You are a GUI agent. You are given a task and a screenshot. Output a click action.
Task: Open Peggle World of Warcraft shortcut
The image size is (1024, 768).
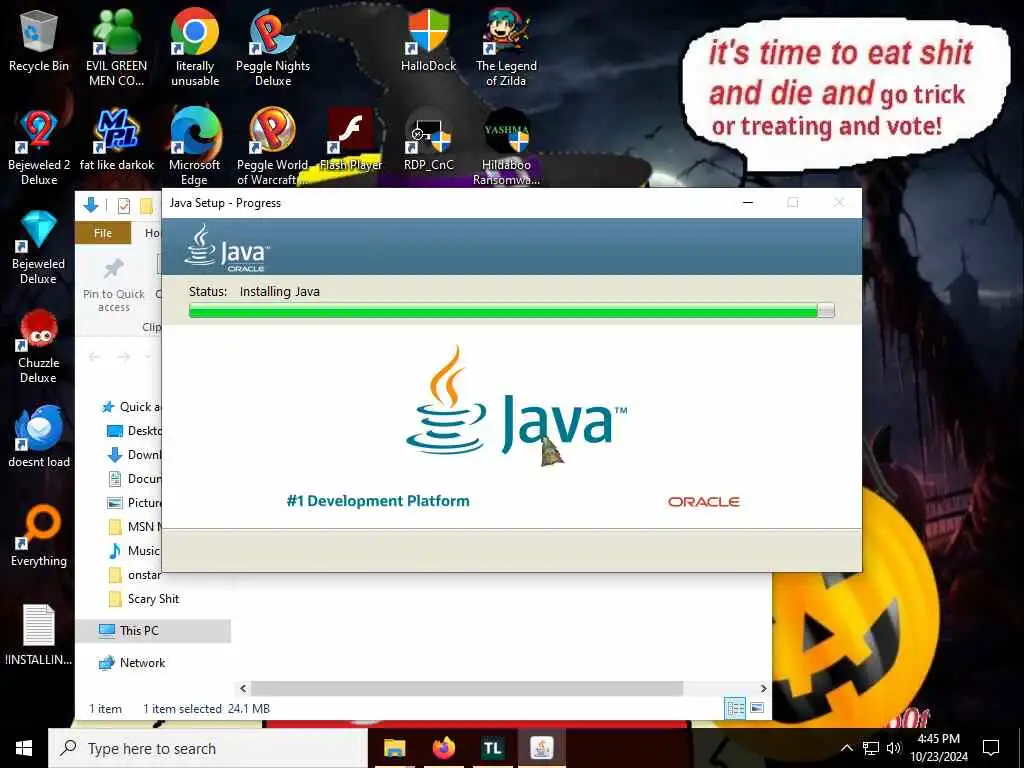point(273,147)
